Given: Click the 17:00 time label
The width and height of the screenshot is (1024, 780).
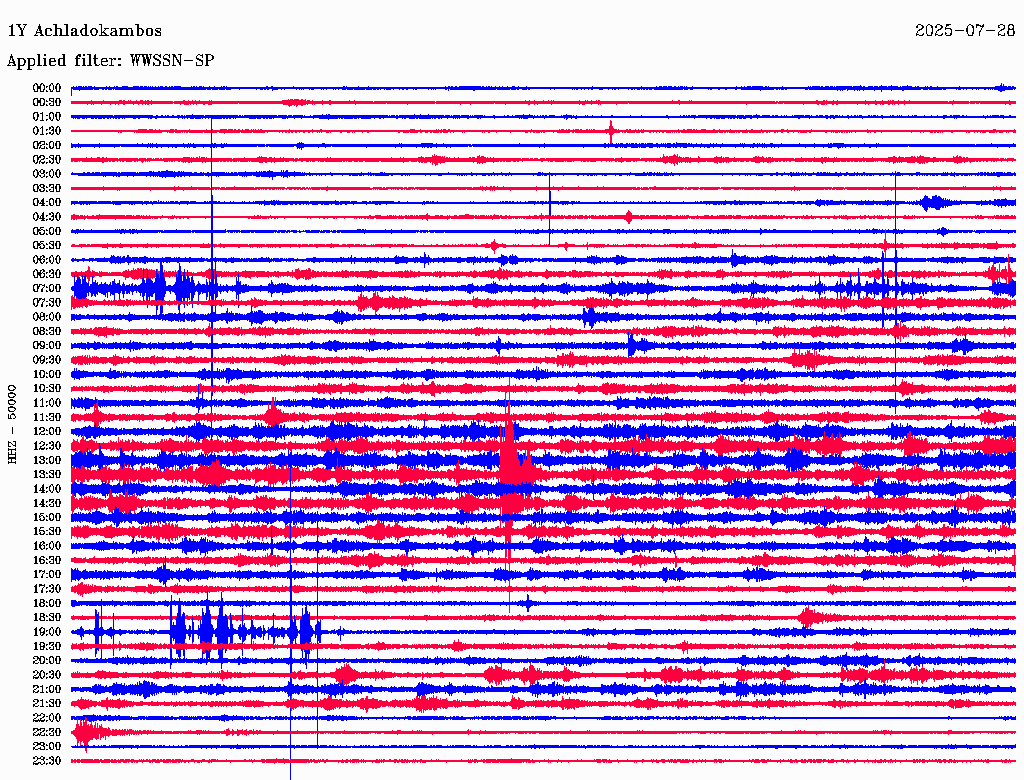Looking at the screenshot, I should click(47, 574).
